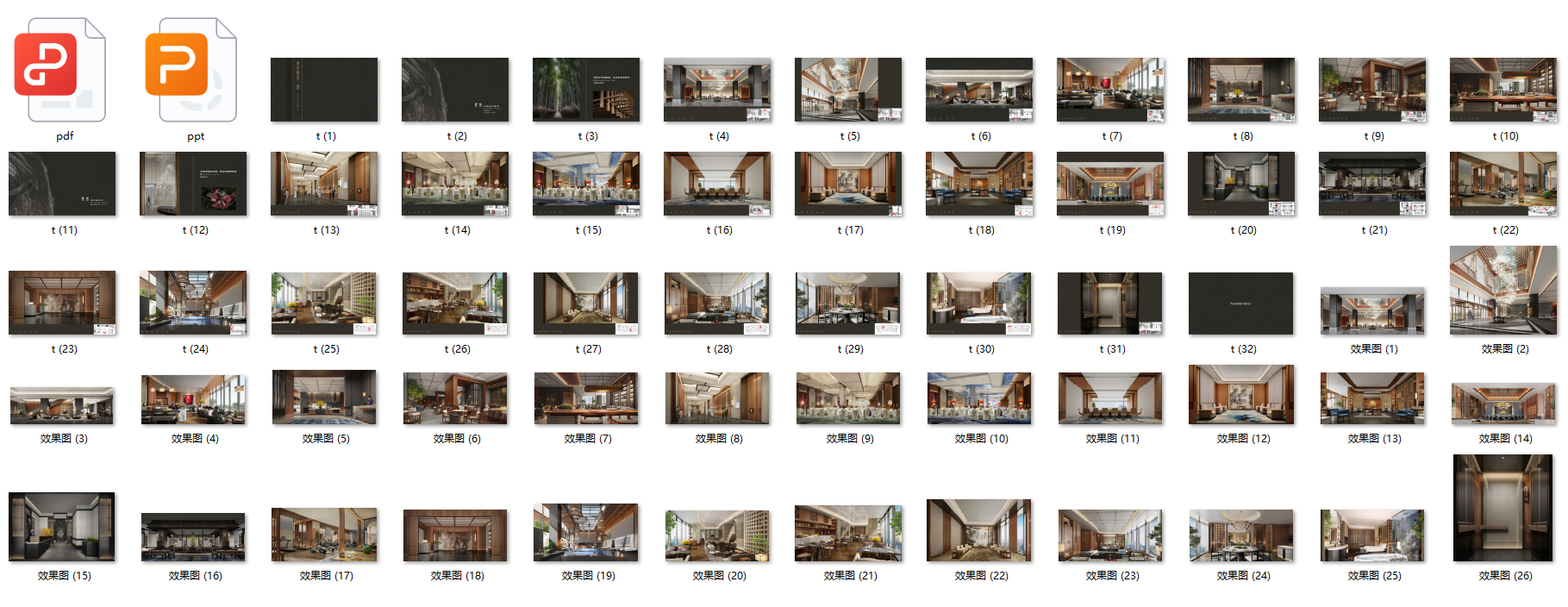The width and height of the screenshot is (1568, 607).
Task: Click the tall elevator image 效果图 (26)
Action: (x=1503, y=508)
